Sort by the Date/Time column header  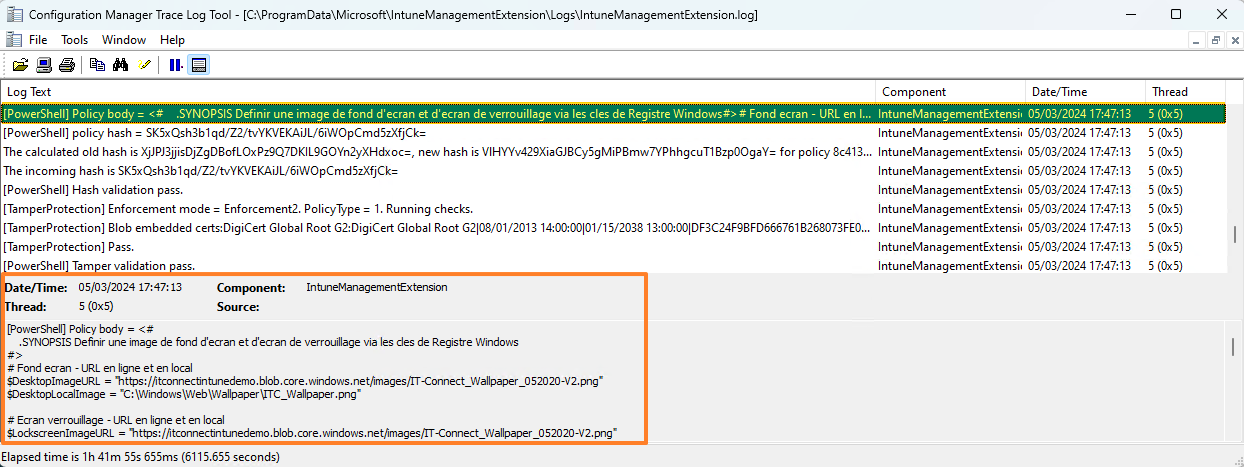(x=1085, y=92)
